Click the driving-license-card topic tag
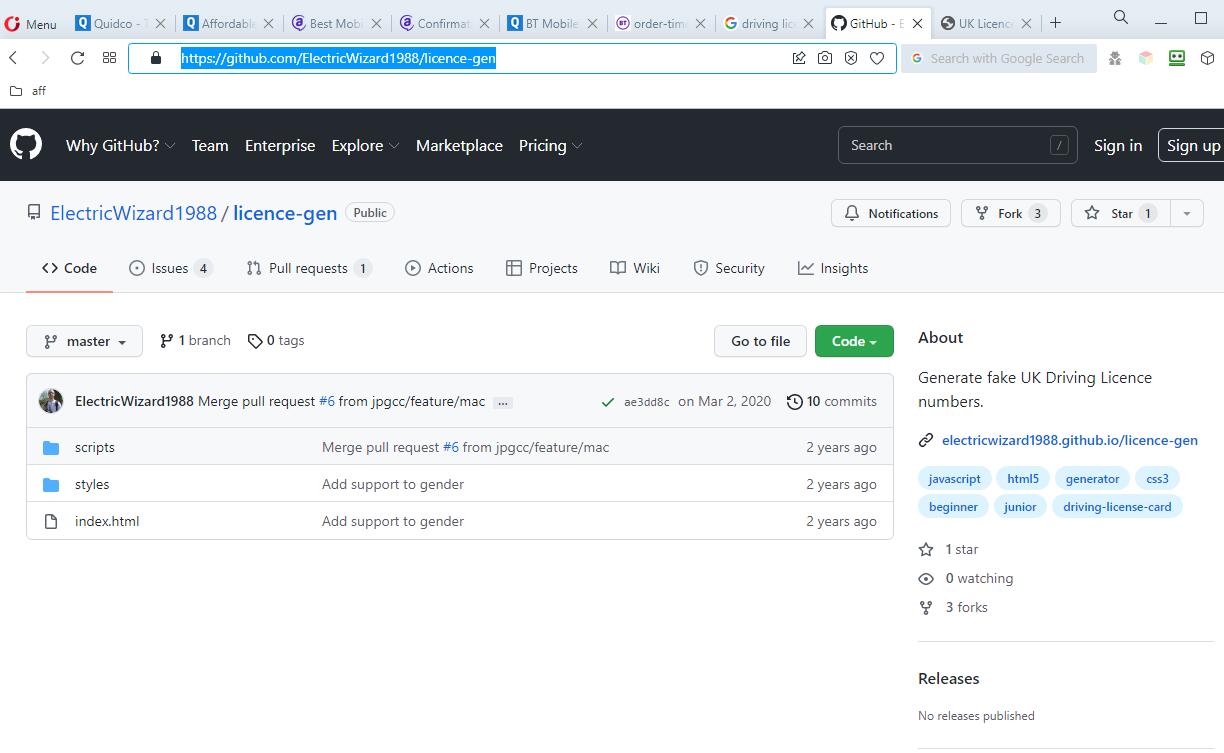 pyautogui.click(x=1117, y=506)
